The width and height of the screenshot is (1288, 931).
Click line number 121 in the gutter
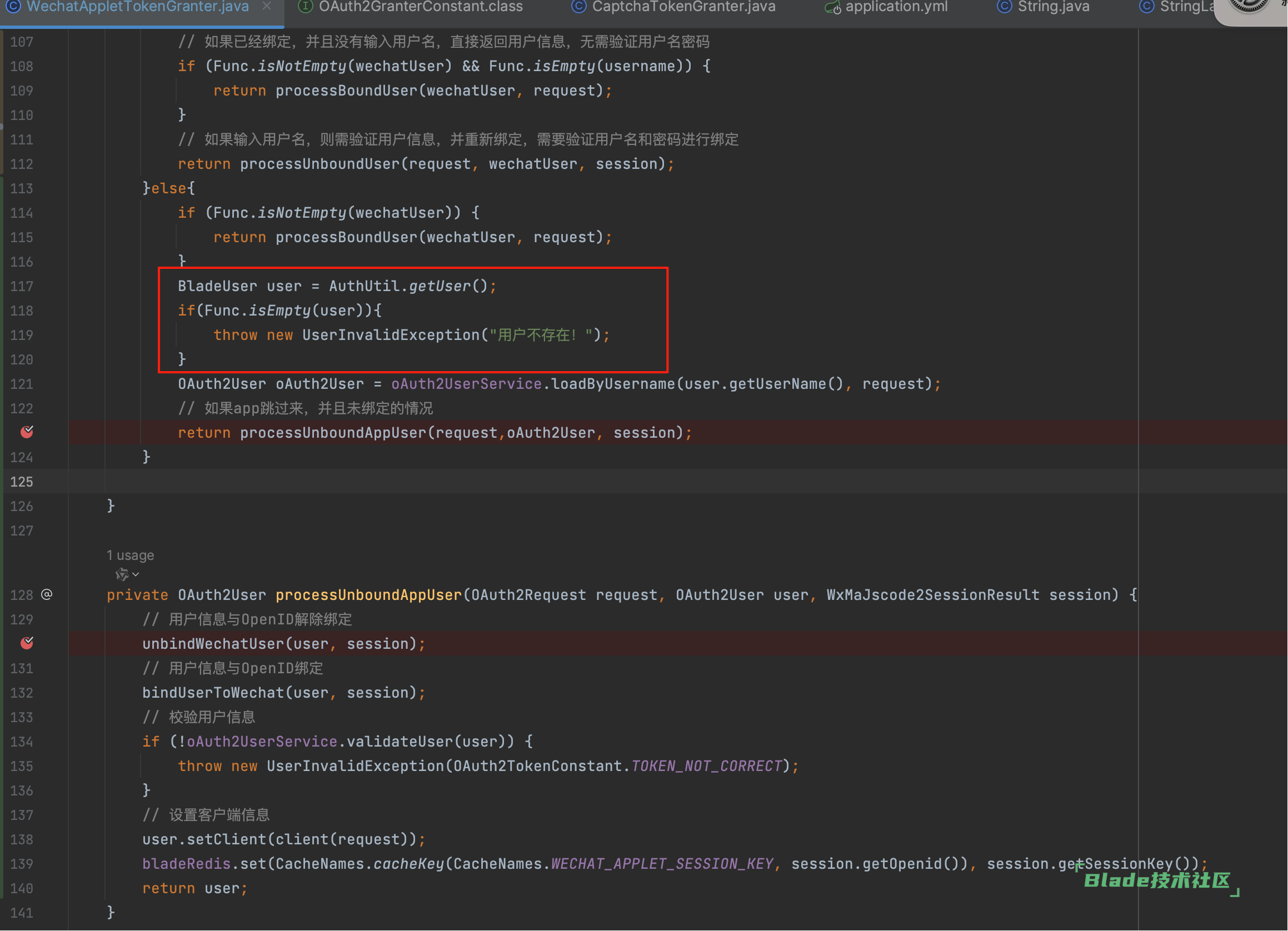click(22, 384)
